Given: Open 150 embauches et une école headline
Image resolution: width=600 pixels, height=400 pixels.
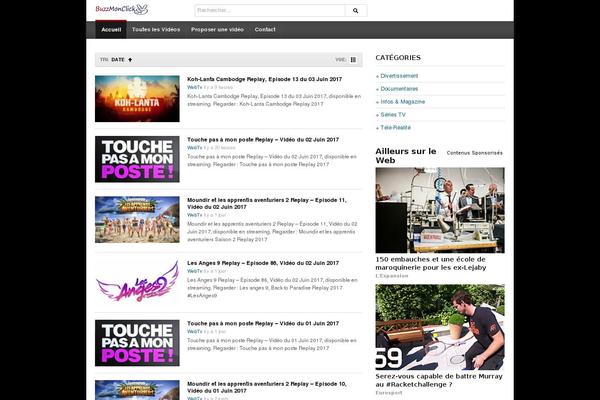Looking at the screenshot, I should (x=431, y=263).
